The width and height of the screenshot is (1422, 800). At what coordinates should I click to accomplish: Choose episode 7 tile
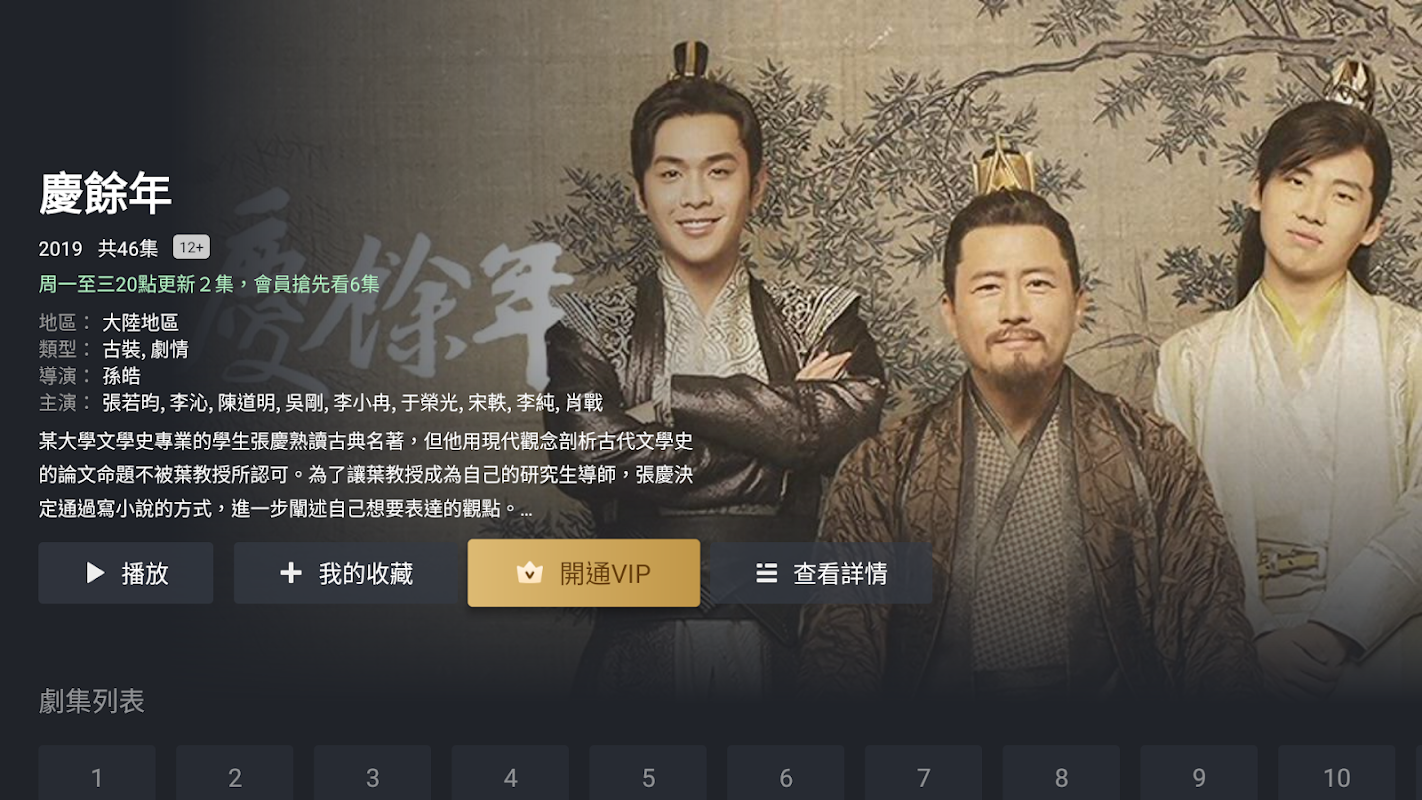[924, 773]
